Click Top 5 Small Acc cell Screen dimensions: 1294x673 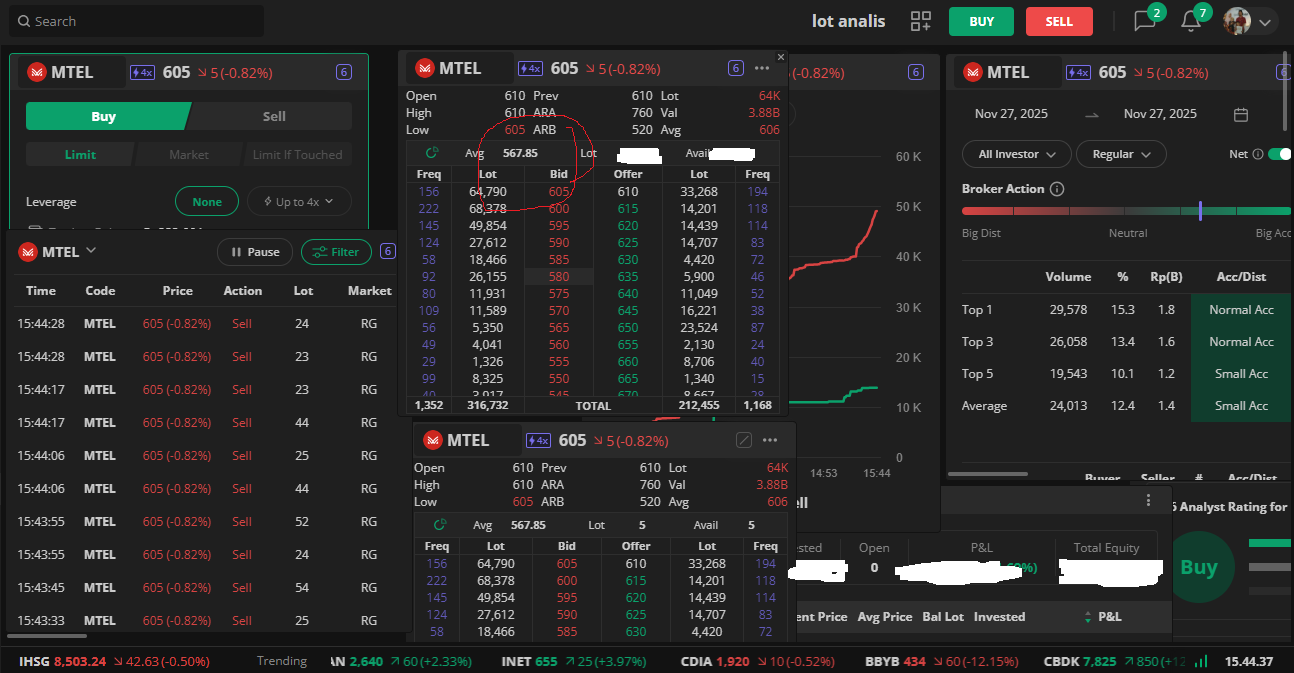(x=1241, y=374)
